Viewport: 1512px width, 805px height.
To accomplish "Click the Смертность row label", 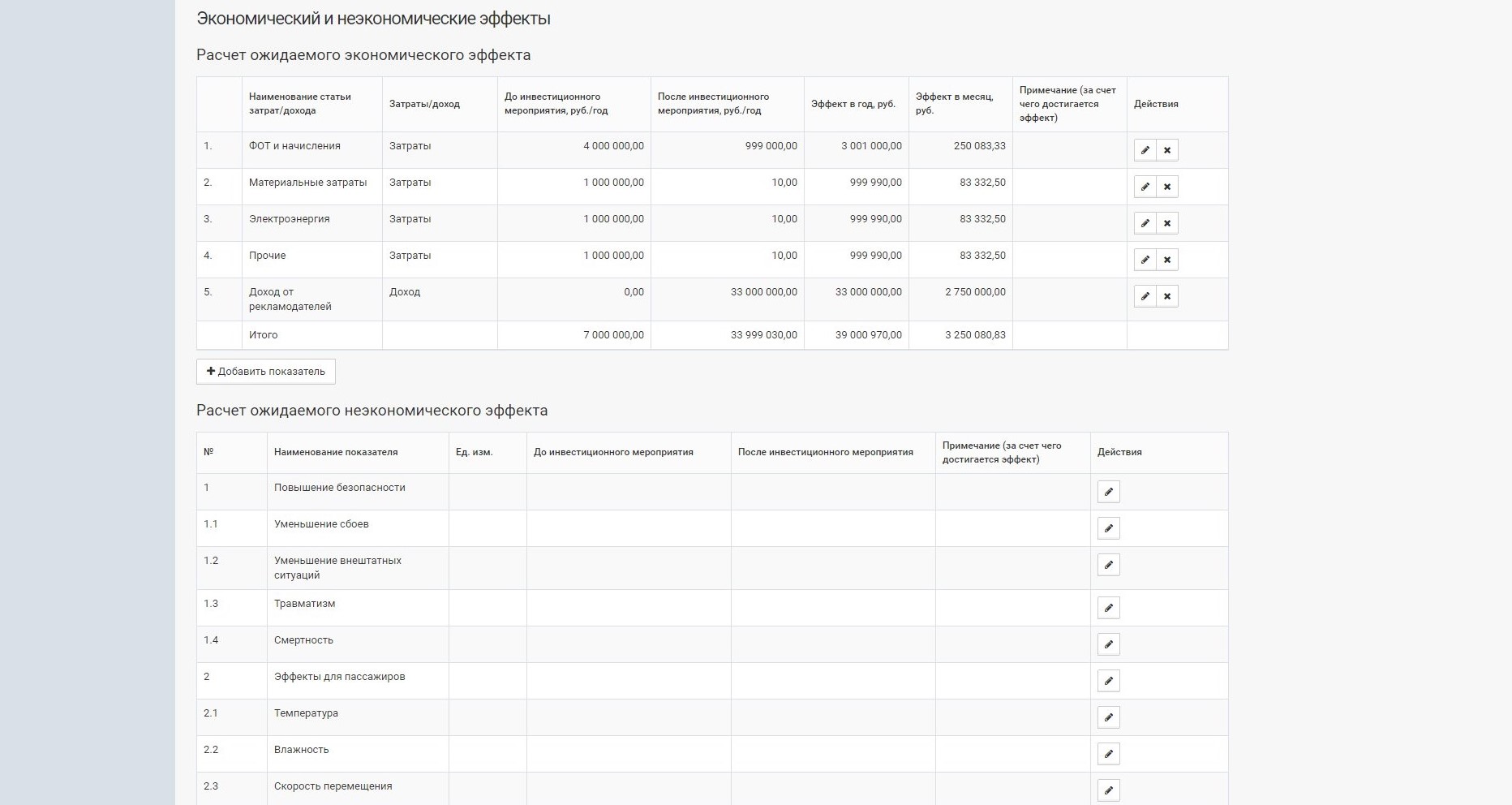I will pyautogui.click(x=304, y=640).
